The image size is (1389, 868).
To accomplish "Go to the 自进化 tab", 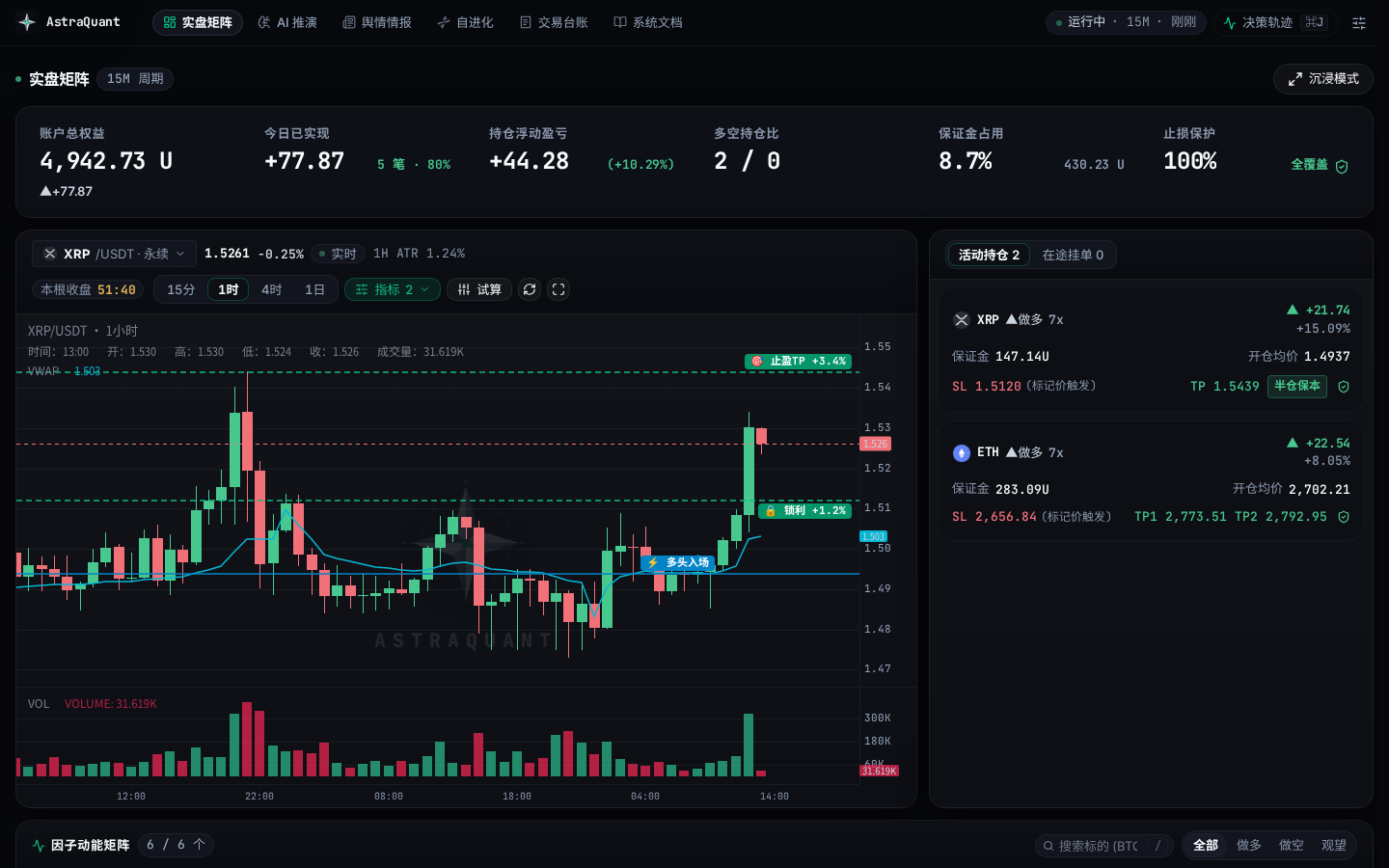I will 465,22.
